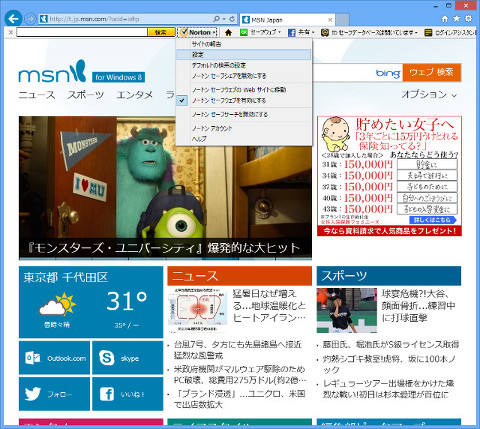Expand the オプション dropdown
Screen dimensions: 480x429
coord(429,95)
